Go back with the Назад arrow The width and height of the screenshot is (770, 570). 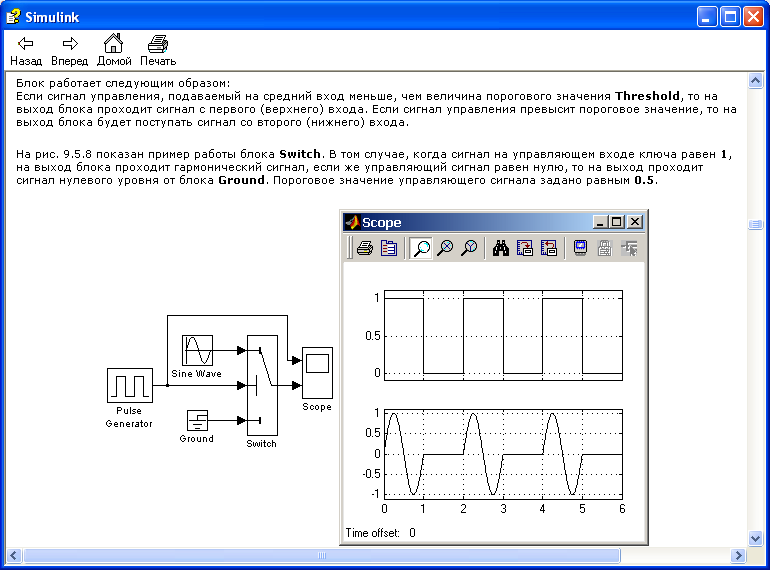point(26,50)
